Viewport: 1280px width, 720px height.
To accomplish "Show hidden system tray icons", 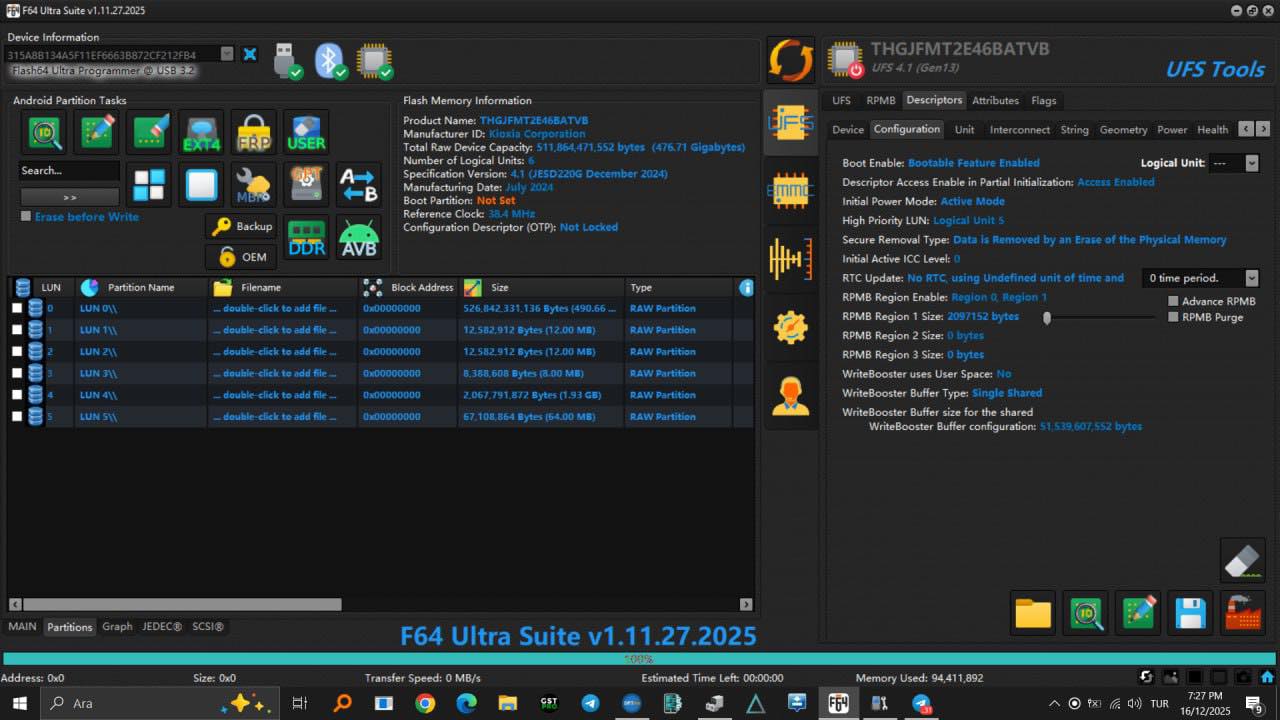I will [1055, 703].
